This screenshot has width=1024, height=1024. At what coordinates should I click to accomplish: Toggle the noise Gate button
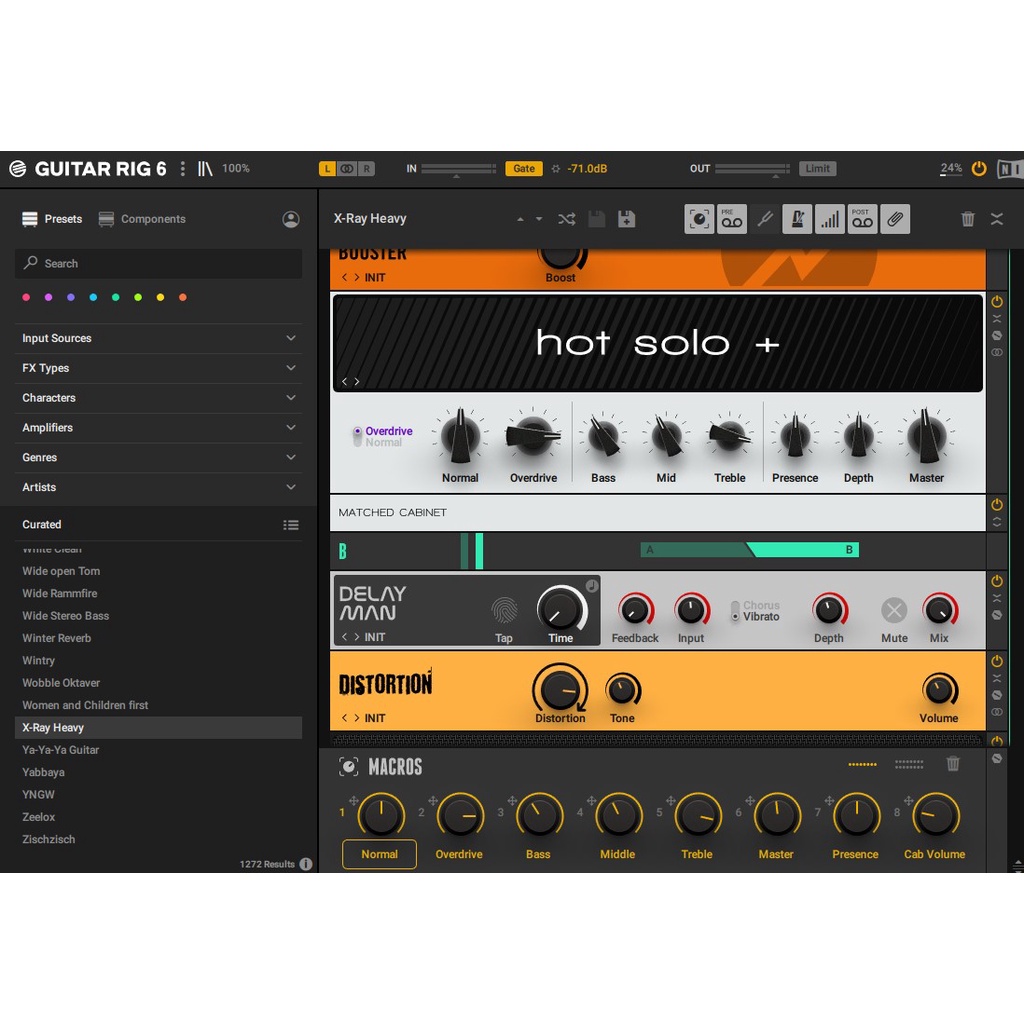point(524,169)
